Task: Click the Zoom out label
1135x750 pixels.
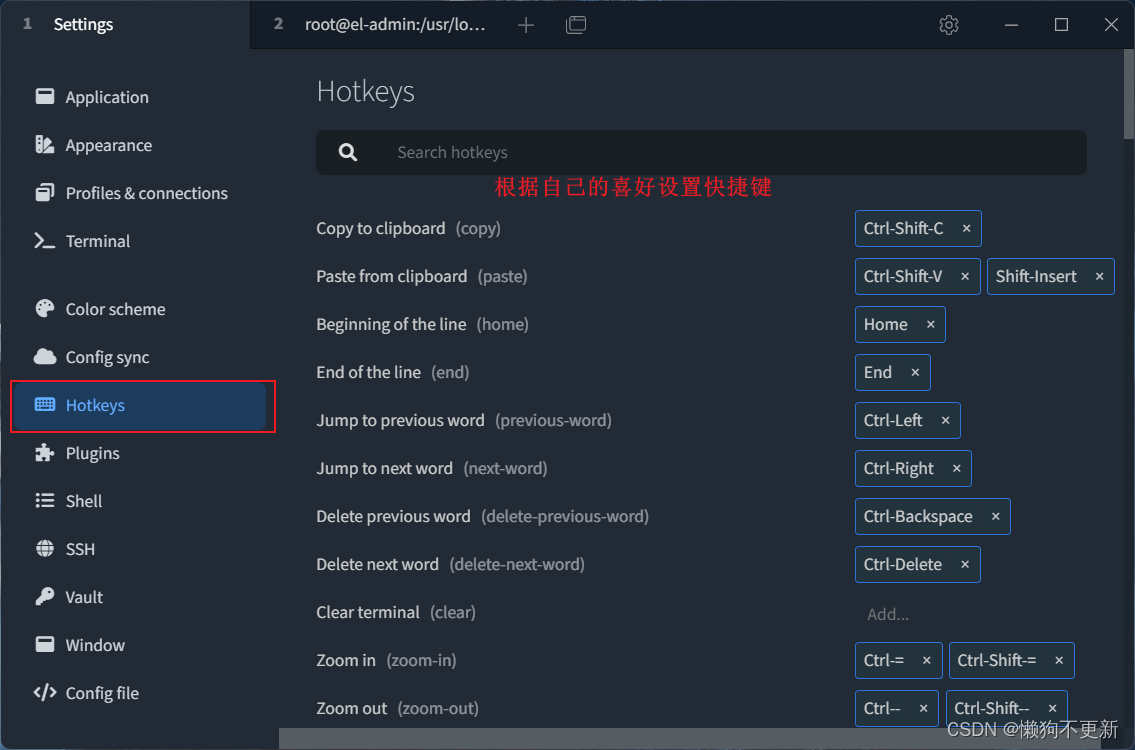Action: coord(352,708)
